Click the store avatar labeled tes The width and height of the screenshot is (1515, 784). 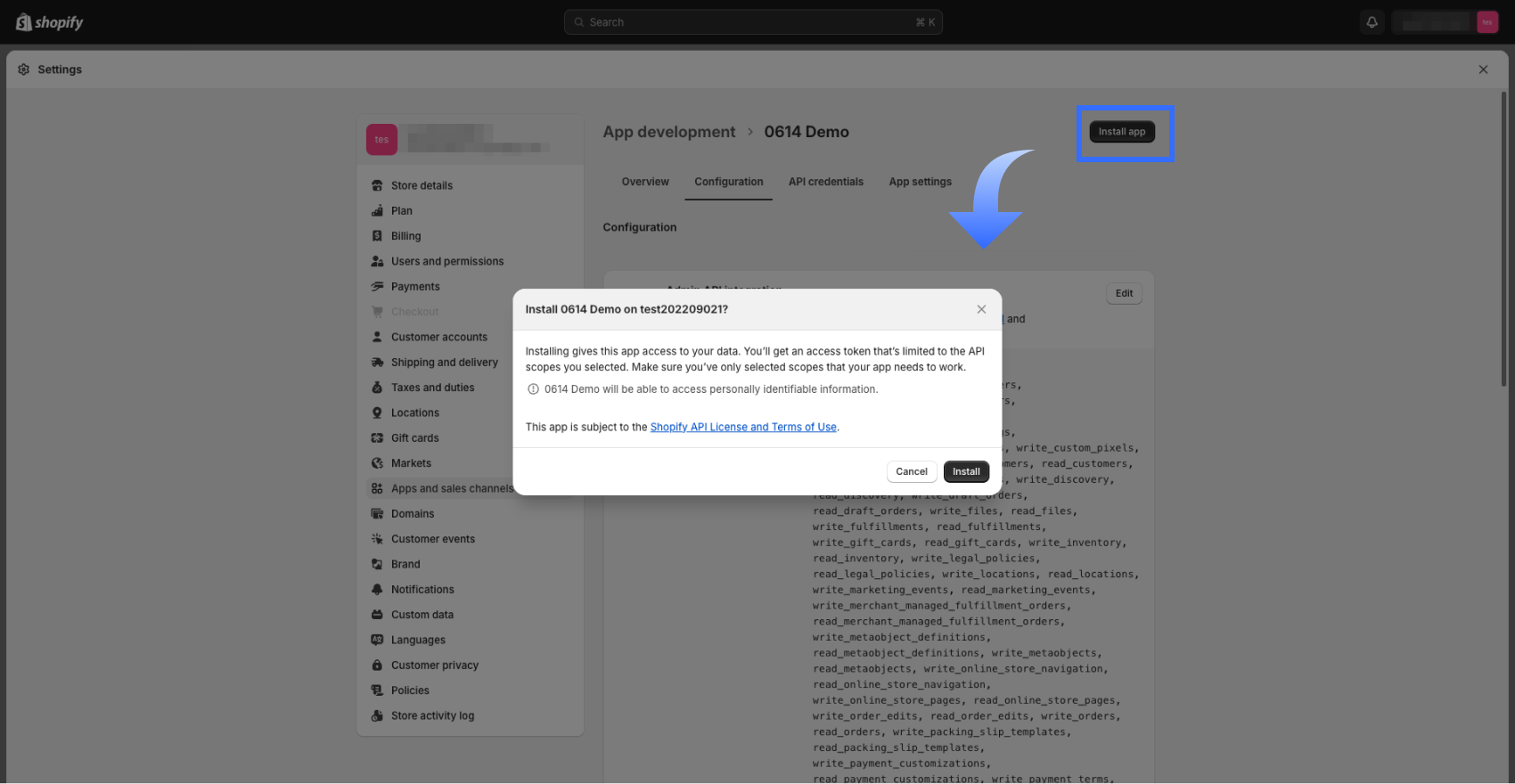pyautogui.click(x=381, y=139)
